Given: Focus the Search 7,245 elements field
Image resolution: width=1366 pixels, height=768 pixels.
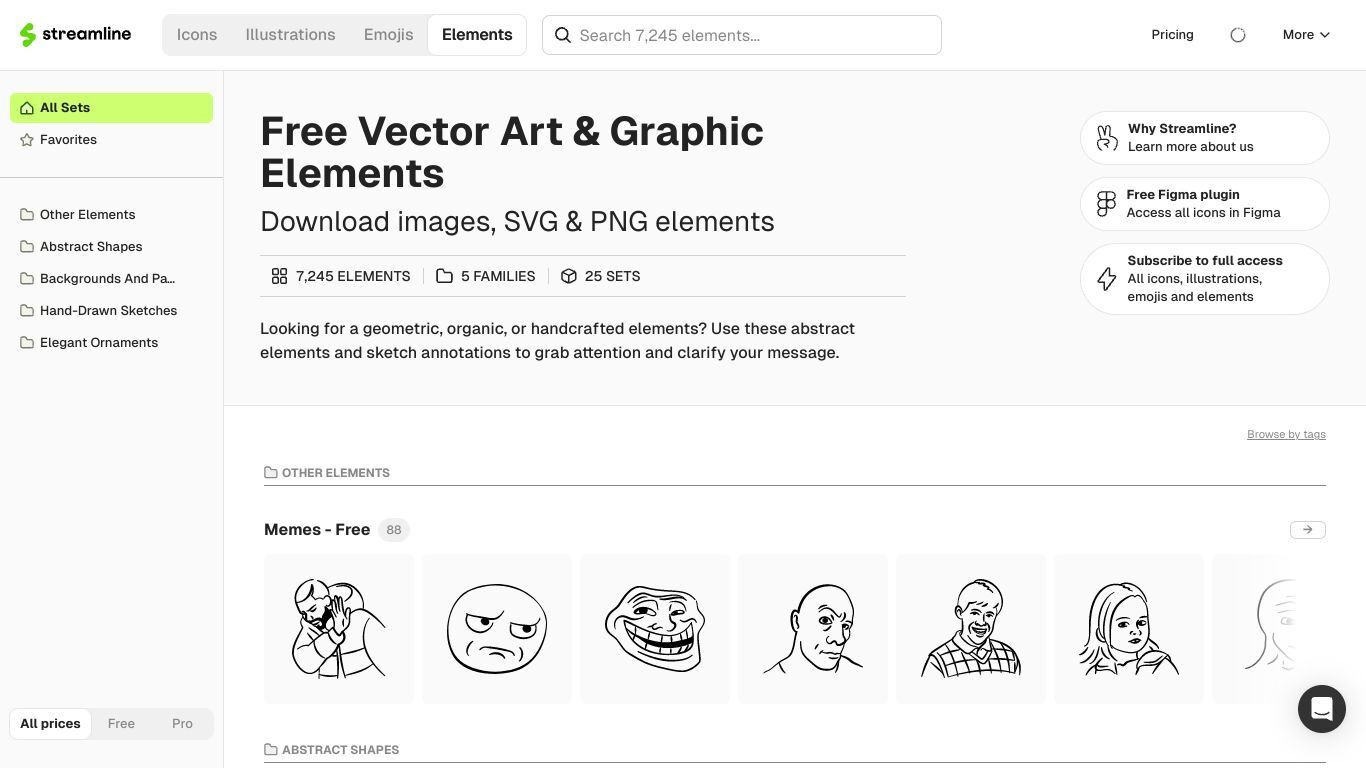Looking at the screenshot, I should click(x=742, y=35).
